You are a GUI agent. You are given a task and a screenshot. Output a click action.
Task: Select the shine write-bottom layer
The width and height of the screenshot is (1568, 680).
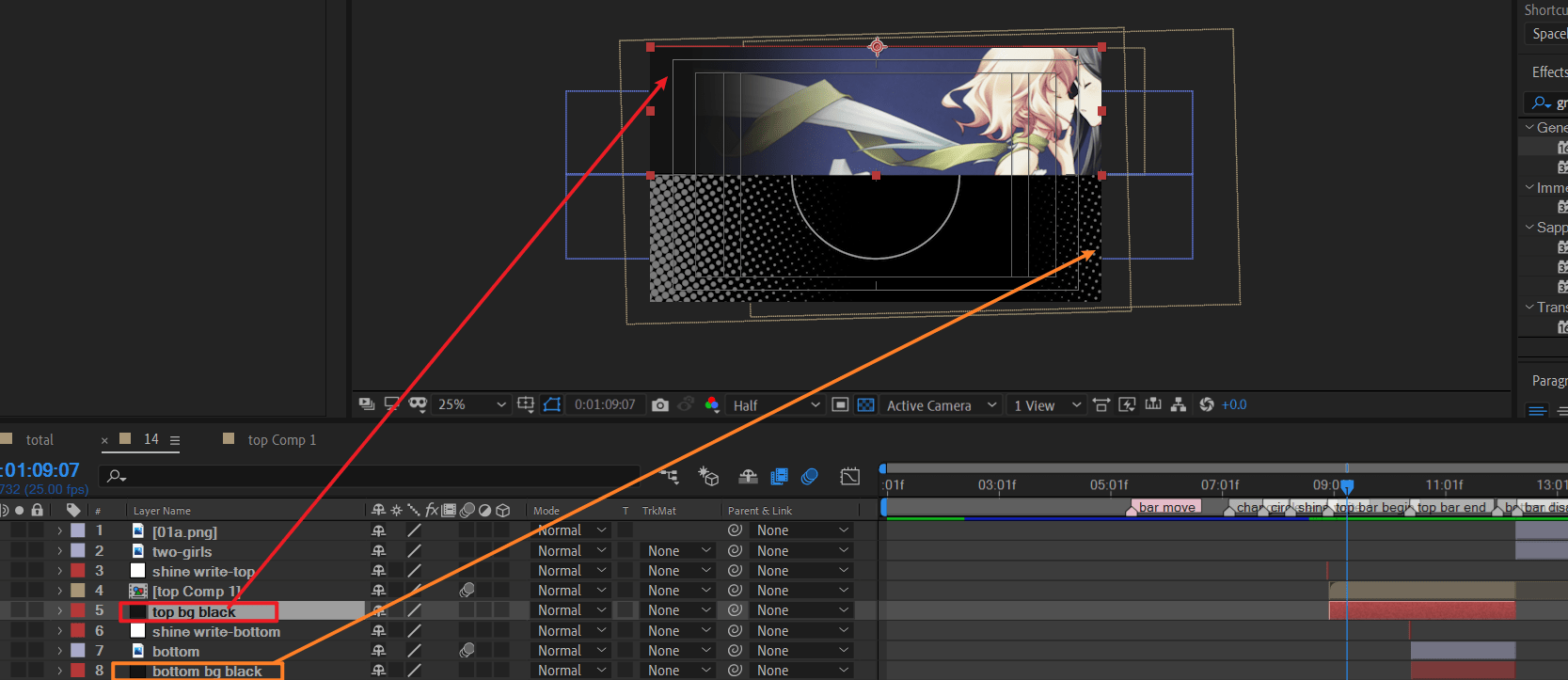click(216, 632)
